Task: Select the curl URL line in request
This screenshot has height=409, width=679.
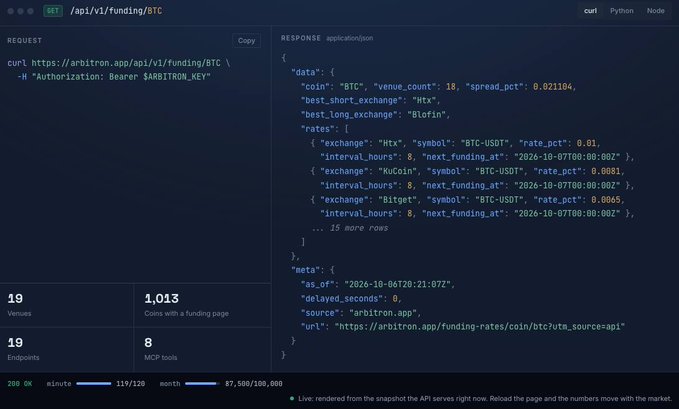Action: click(x=119, y=63)
